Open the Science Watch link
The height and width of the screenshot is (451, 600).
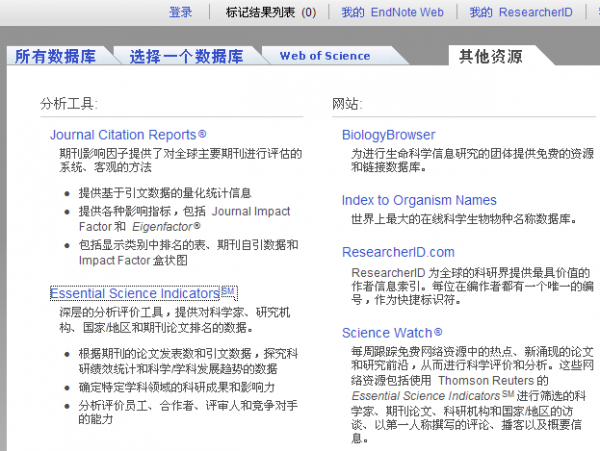[x=392, y=333]
